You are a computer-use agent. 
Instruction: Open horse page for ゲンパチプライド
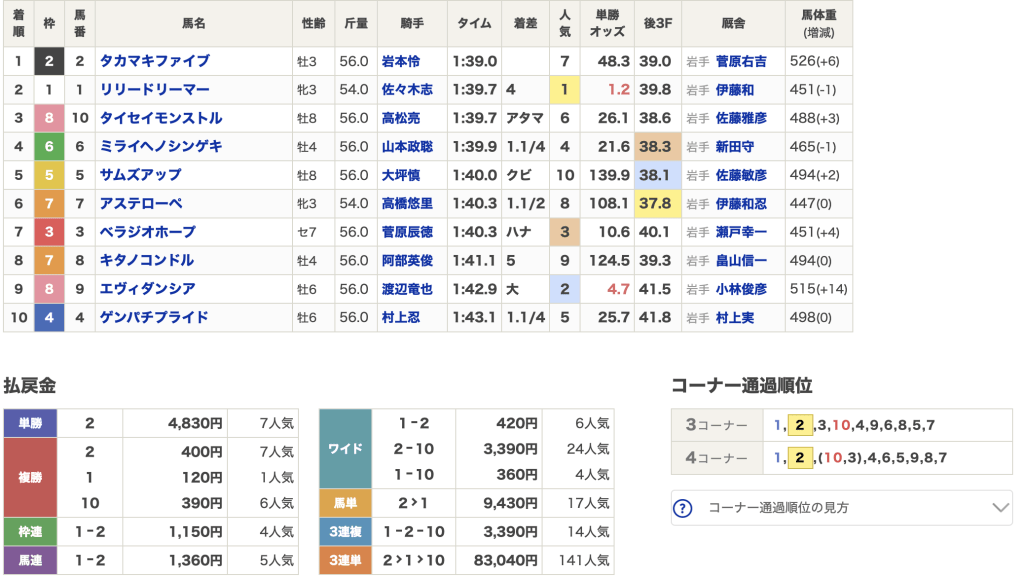point(154,317)
